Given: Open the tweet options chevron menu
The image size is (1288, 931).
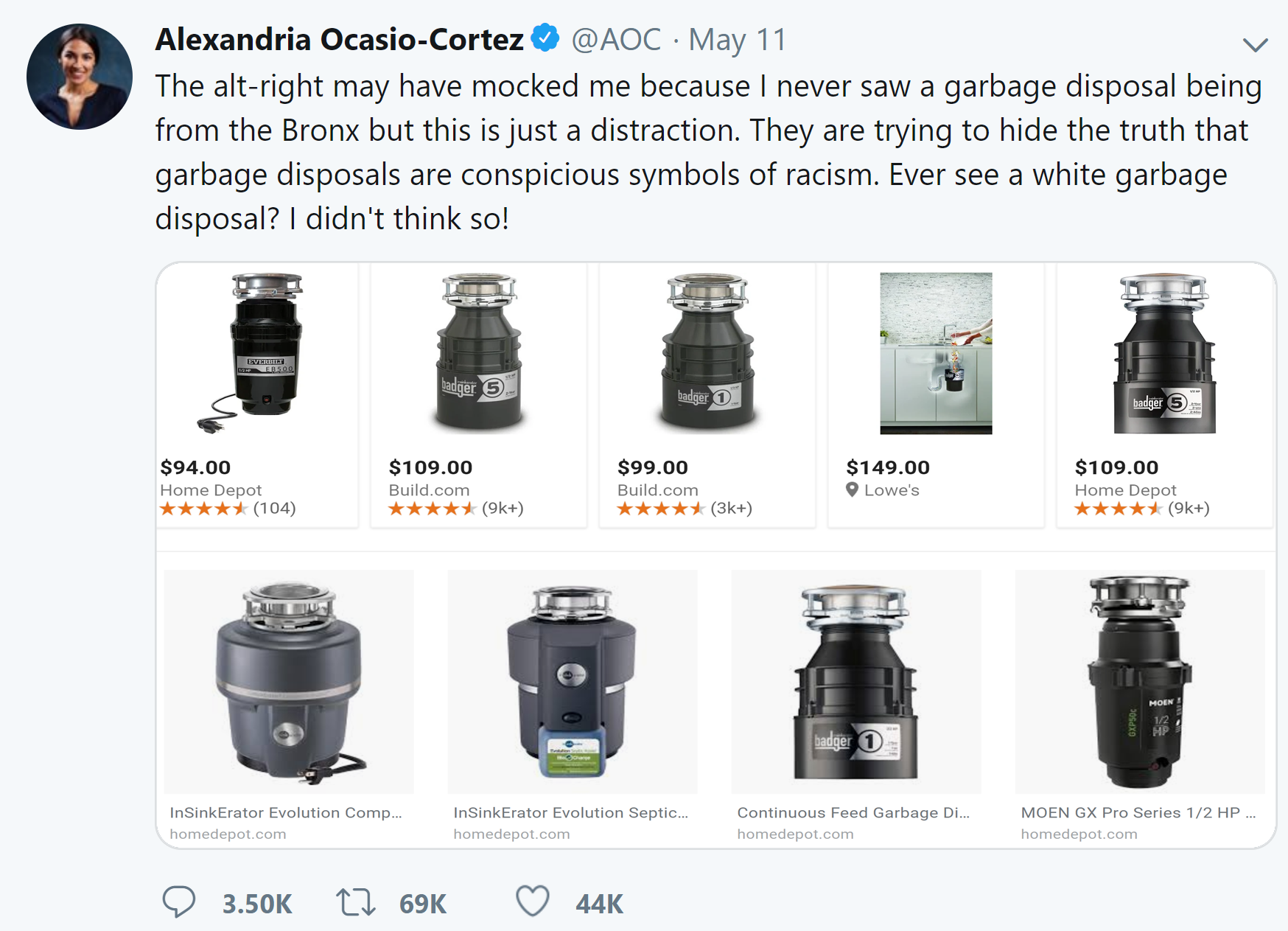Looking at the screenshot, I should (x=1255, y=45).
